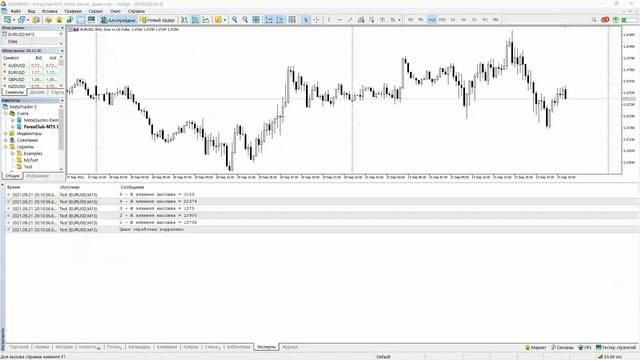
Task: Select the M30 timeframe
Action: 442,20
